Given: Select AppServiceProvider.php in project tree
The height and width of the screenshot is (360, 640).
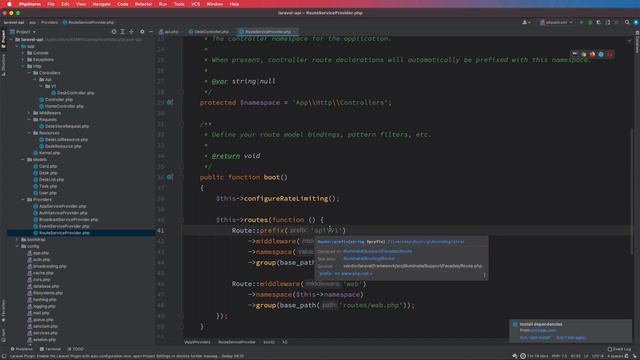Looking at the screenshot, I should point(60,206).
